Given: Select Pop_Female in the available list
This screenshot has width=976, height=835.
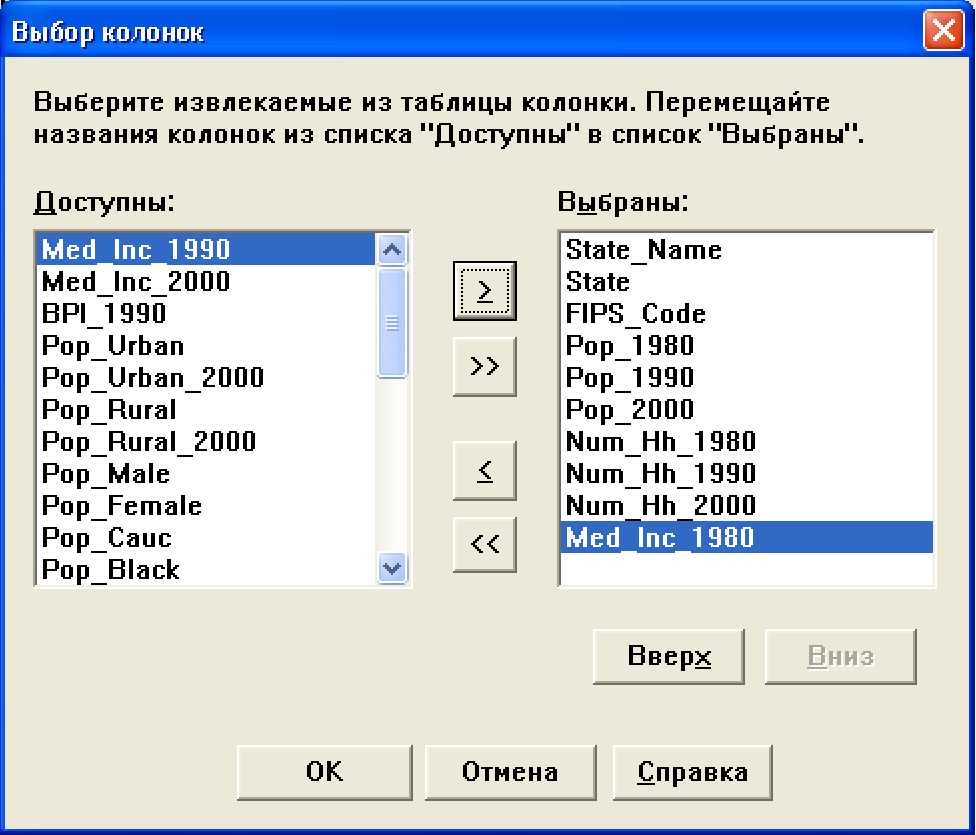Looking at the screenshot, I should point(122,506).
